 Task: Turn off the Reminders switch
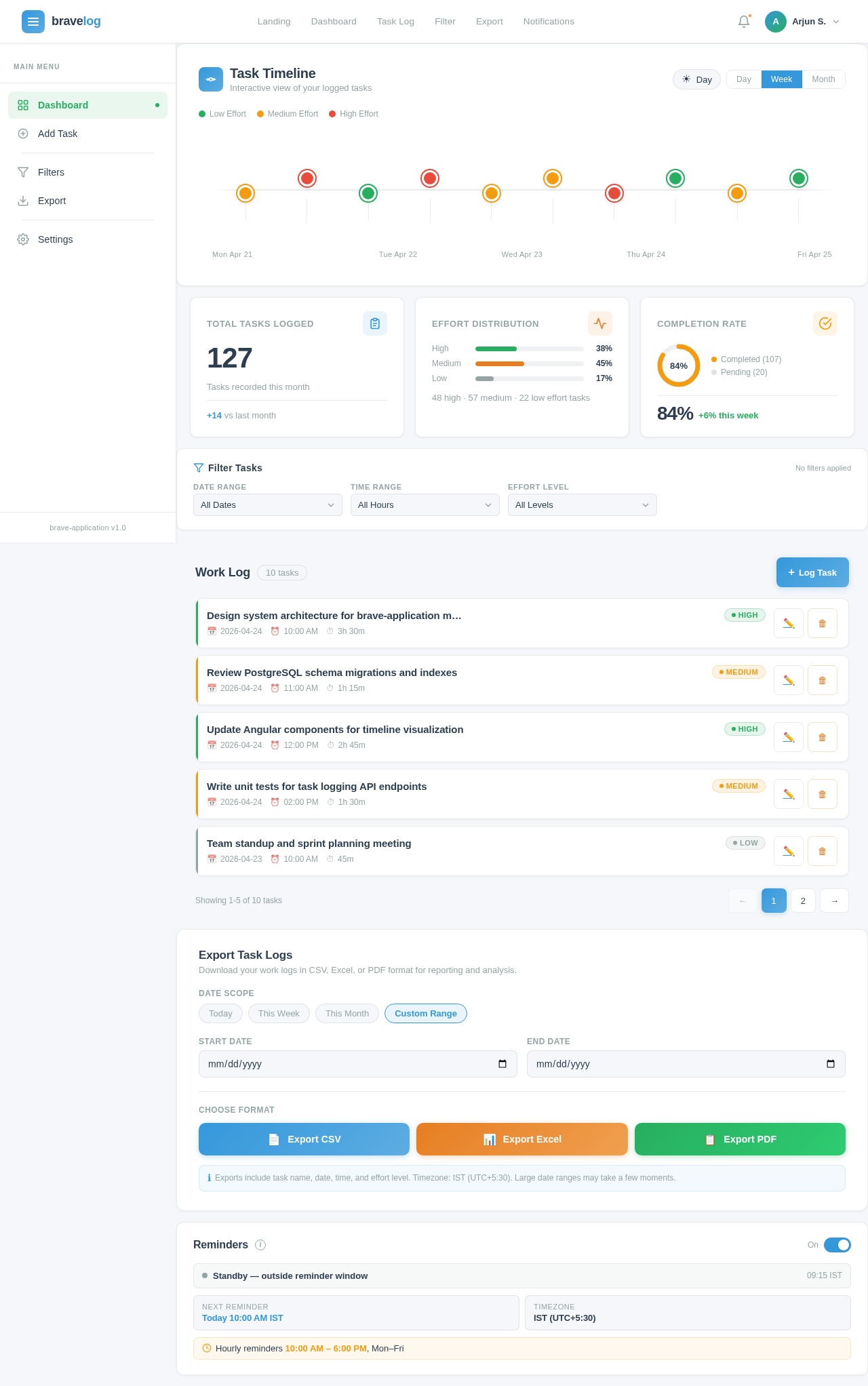click(x=837, y=1245)
